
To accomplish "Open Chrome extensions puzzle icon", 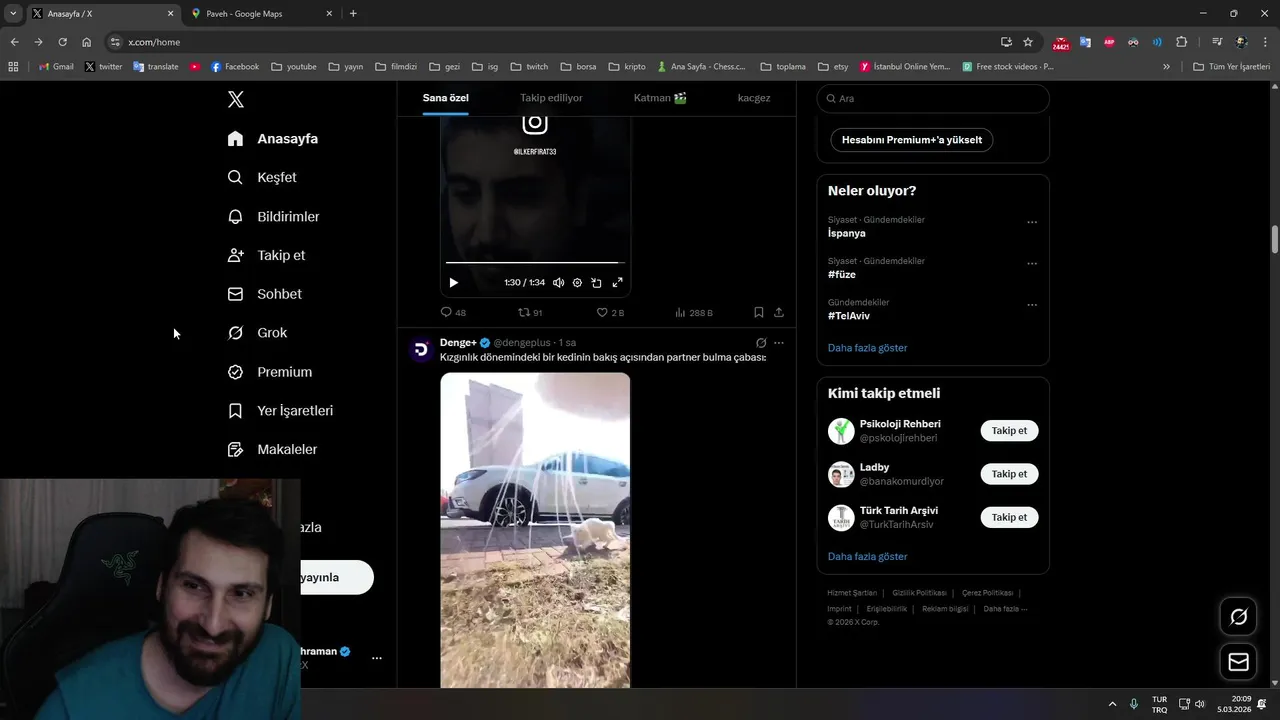I will (x=1181, y=42).
